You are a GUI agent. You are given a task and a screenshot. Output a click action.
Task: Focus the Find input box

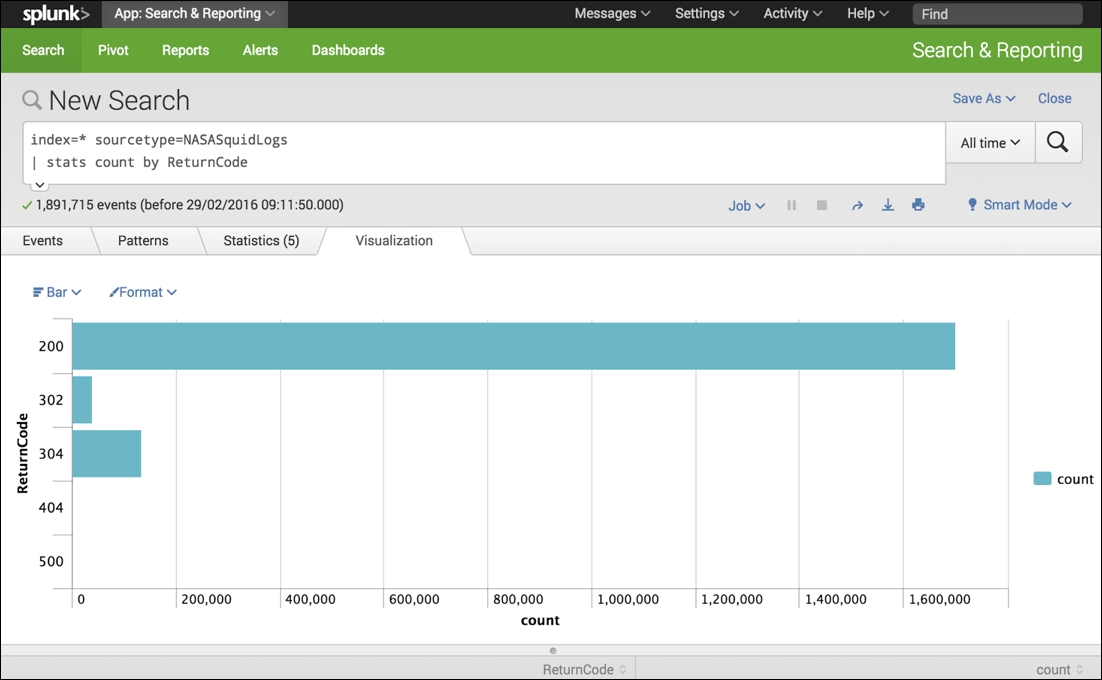997,14
